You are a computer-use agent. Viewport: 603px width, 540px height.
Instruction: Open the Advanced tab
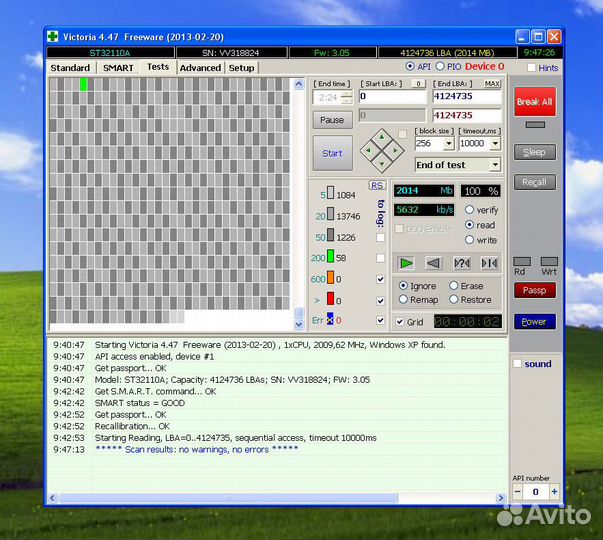(x=200, y=68)
